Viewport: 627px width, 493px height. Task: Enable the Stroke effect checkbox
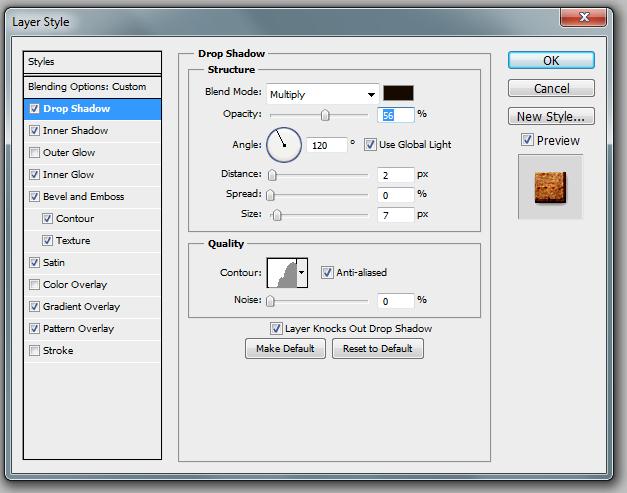(x=35, y=351)
